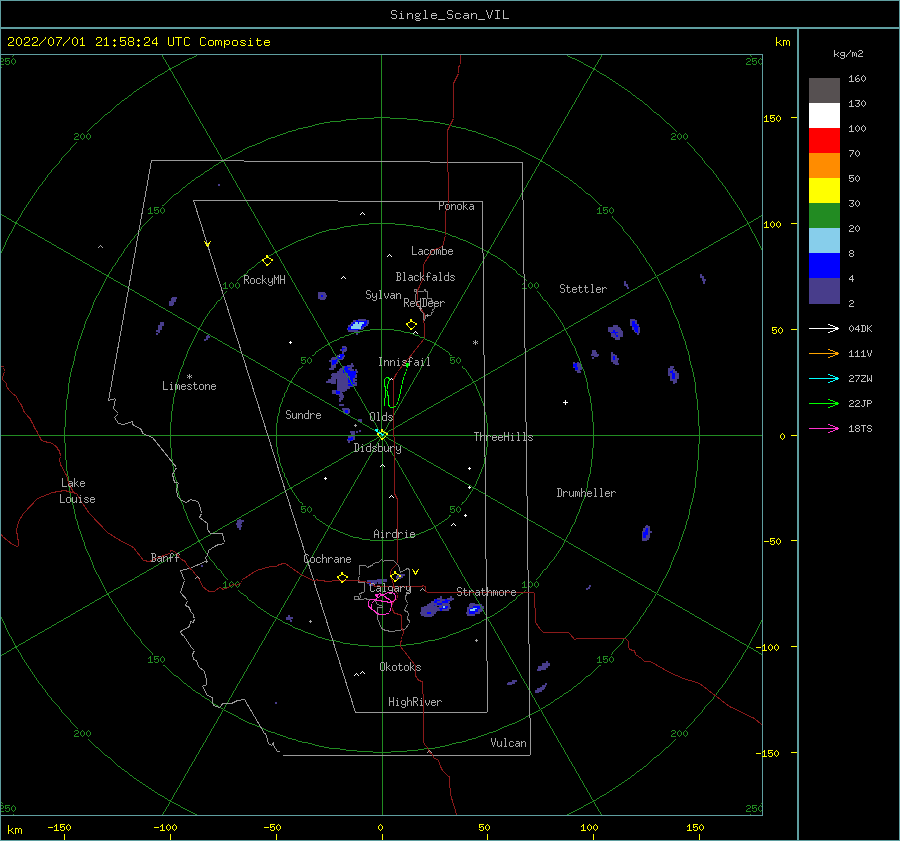Image resolution: width=900 pixels, height=841 pixels.
Task: Click the light blue storm cell near Sylvan
Action: (x=358, y=325)
